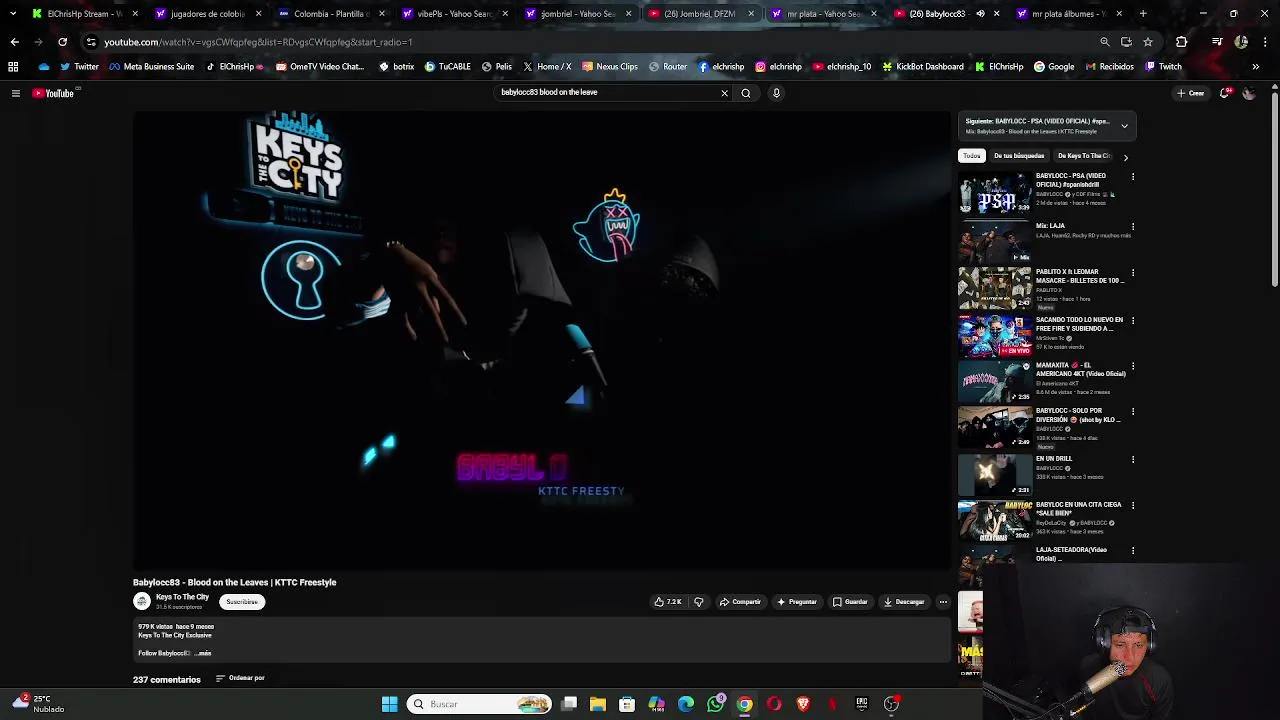
Task: Open the Ordenar por comments sort menu
Action: pyautogui.click(x=240, y=678)
